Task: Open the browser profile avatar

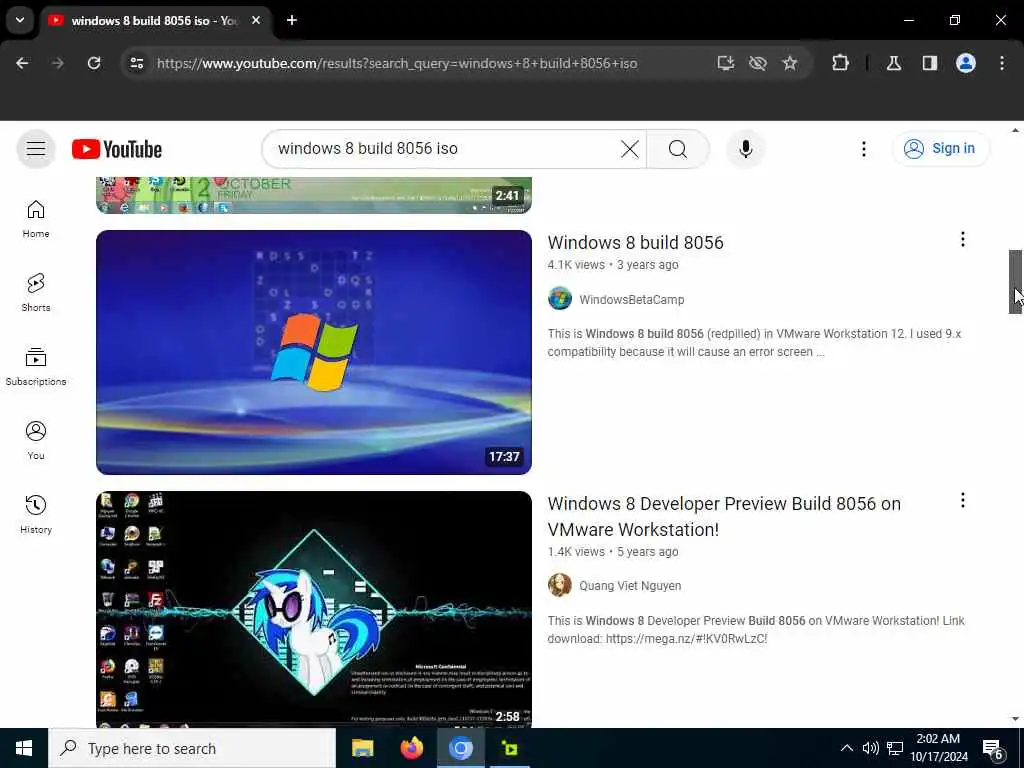Action: point(965,63)
